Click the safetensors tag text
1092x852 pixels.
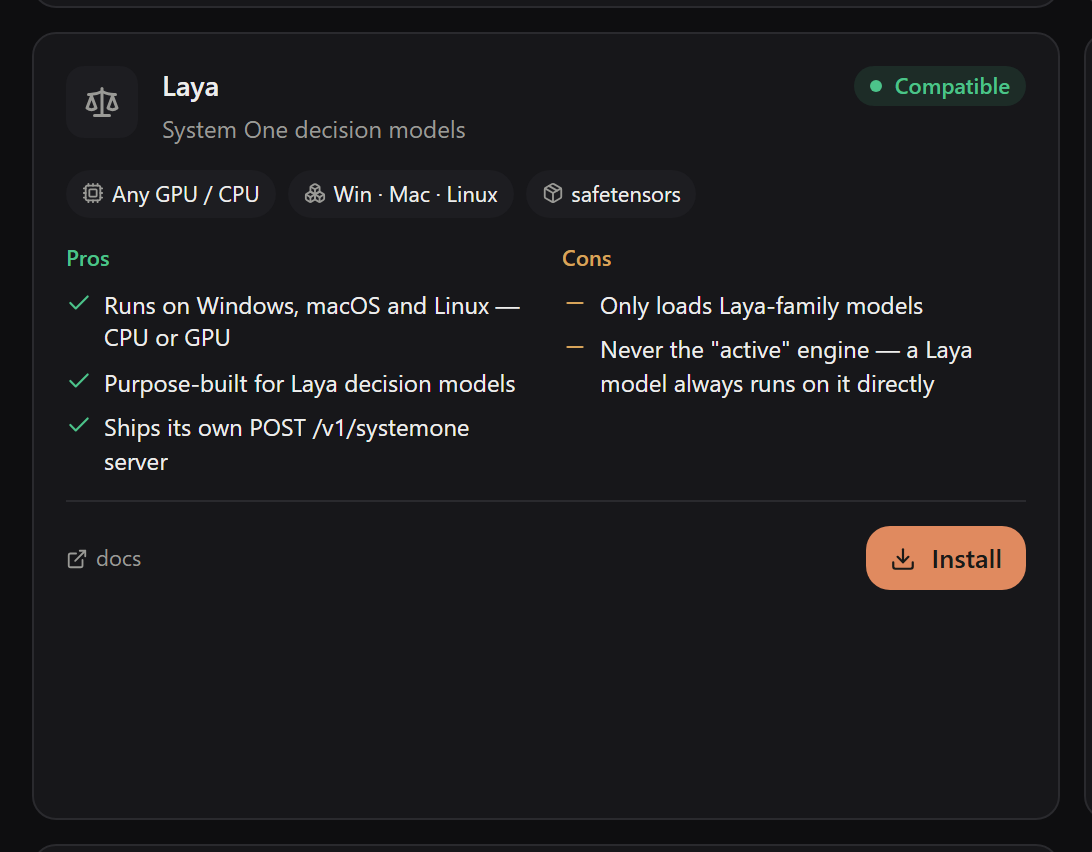pyautogui.click(x=625, y=194)
